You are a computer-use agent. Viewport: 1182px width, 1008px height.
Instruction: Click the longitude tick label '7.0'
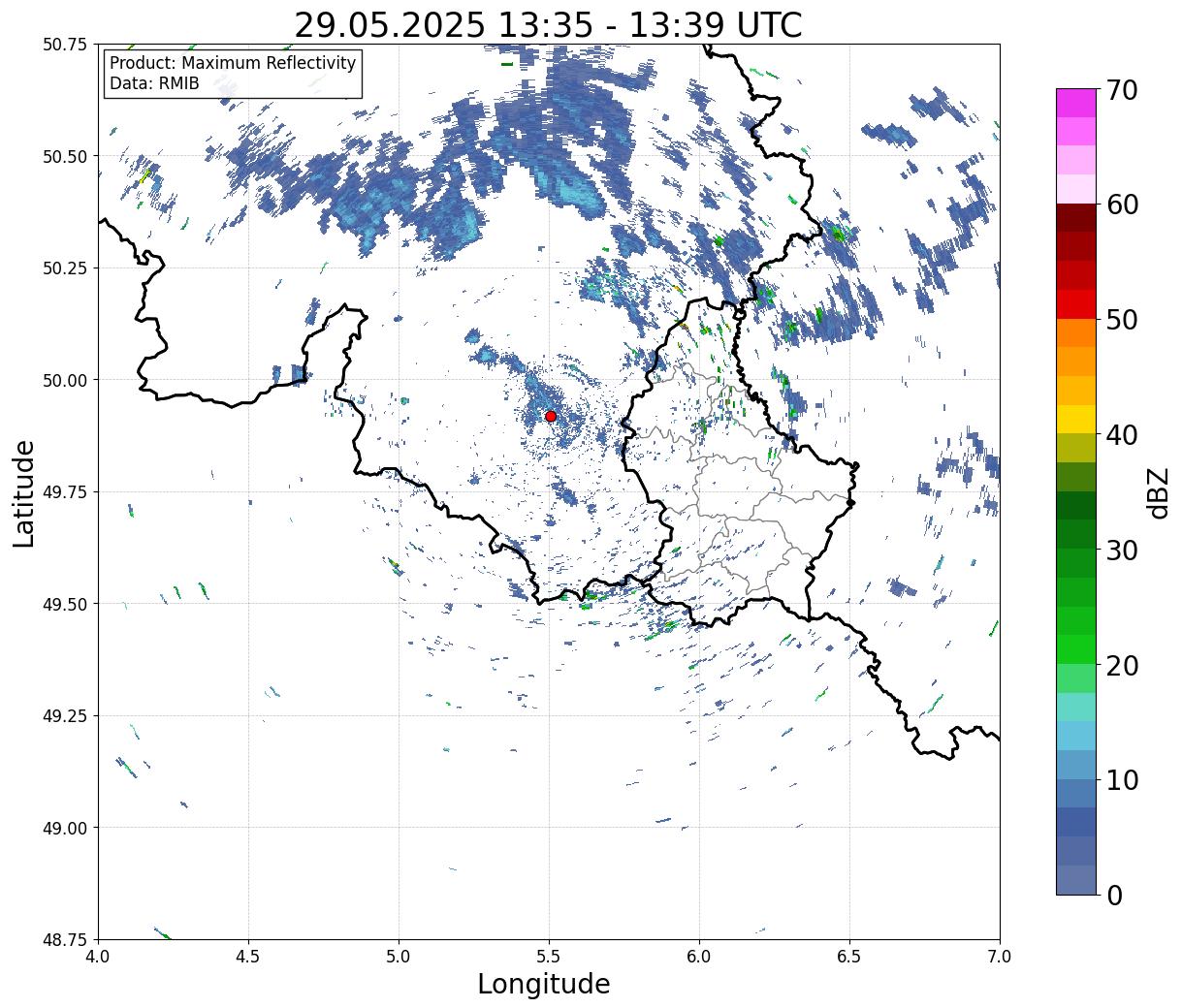1000,956
